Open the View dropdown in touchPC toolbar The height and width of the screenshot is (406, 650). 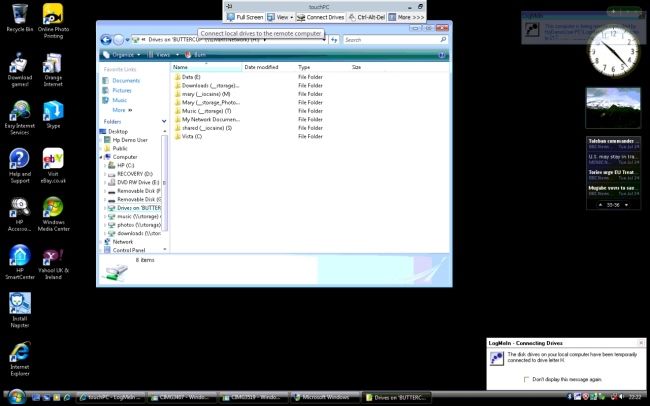[280, 17]
